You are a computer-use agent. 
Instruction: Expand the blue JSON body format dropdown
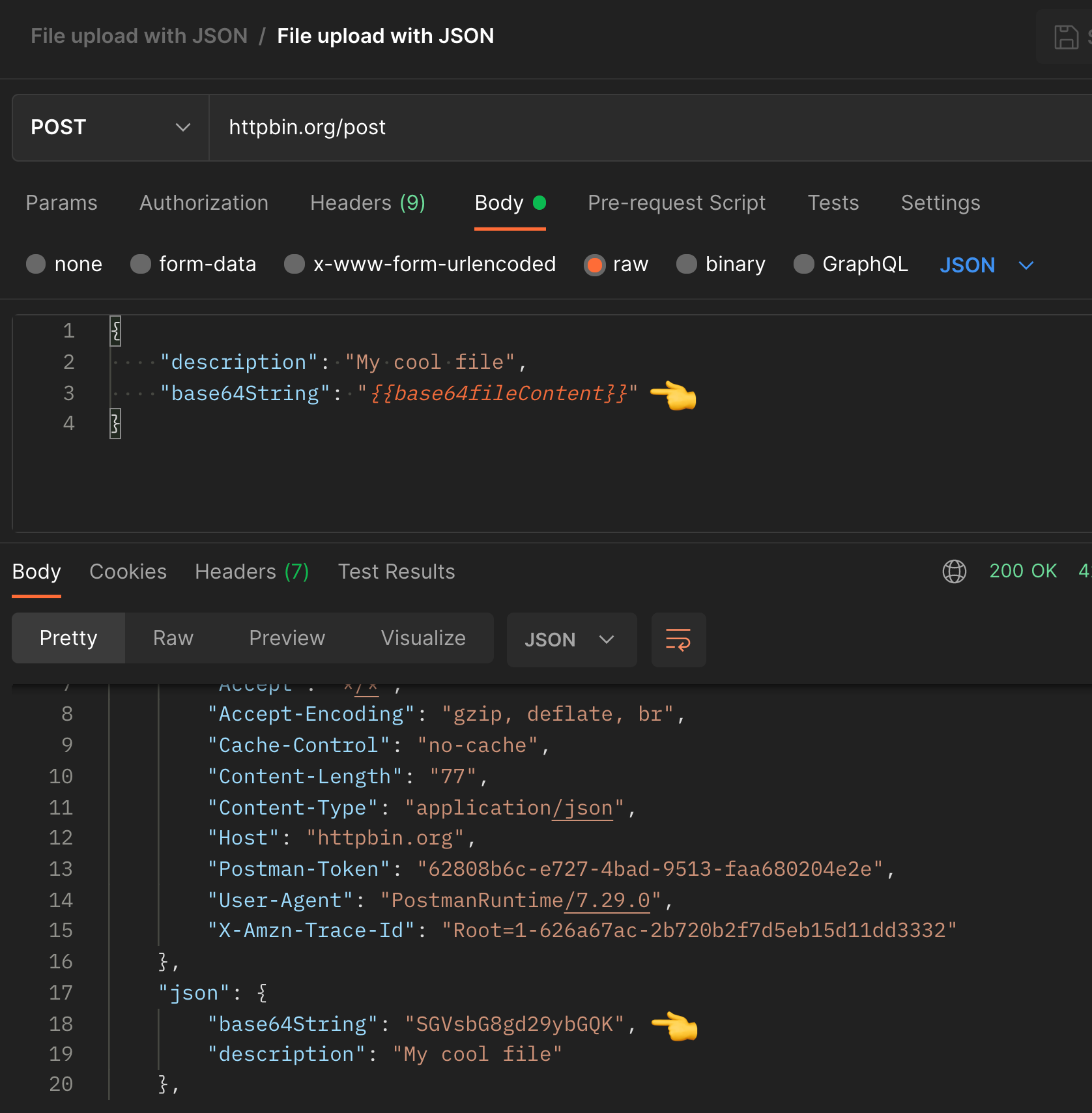coord(986,265)
